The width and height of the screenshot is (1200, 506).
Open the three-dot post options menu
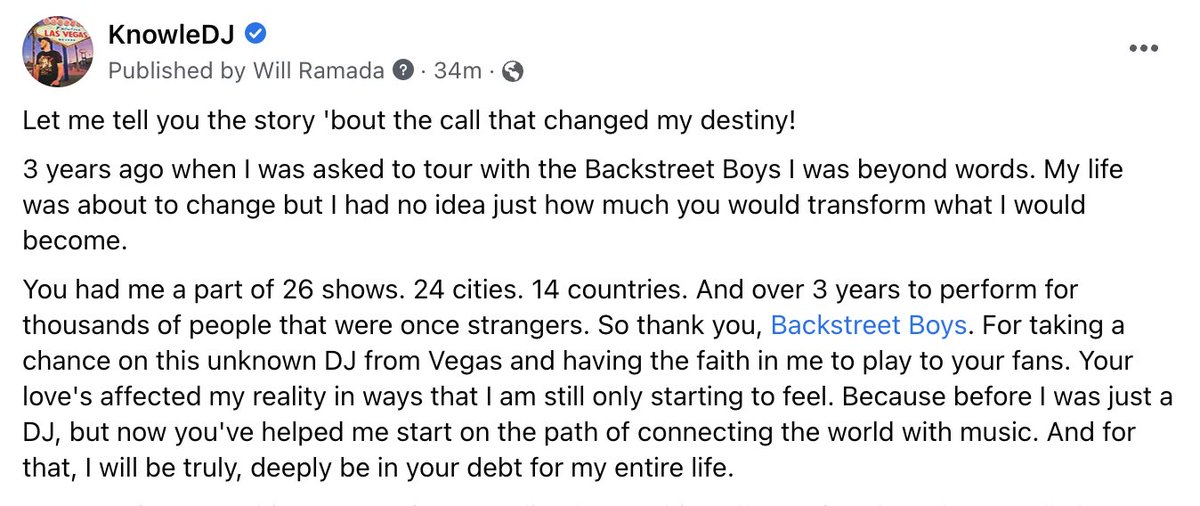(x=1143, y=48)
